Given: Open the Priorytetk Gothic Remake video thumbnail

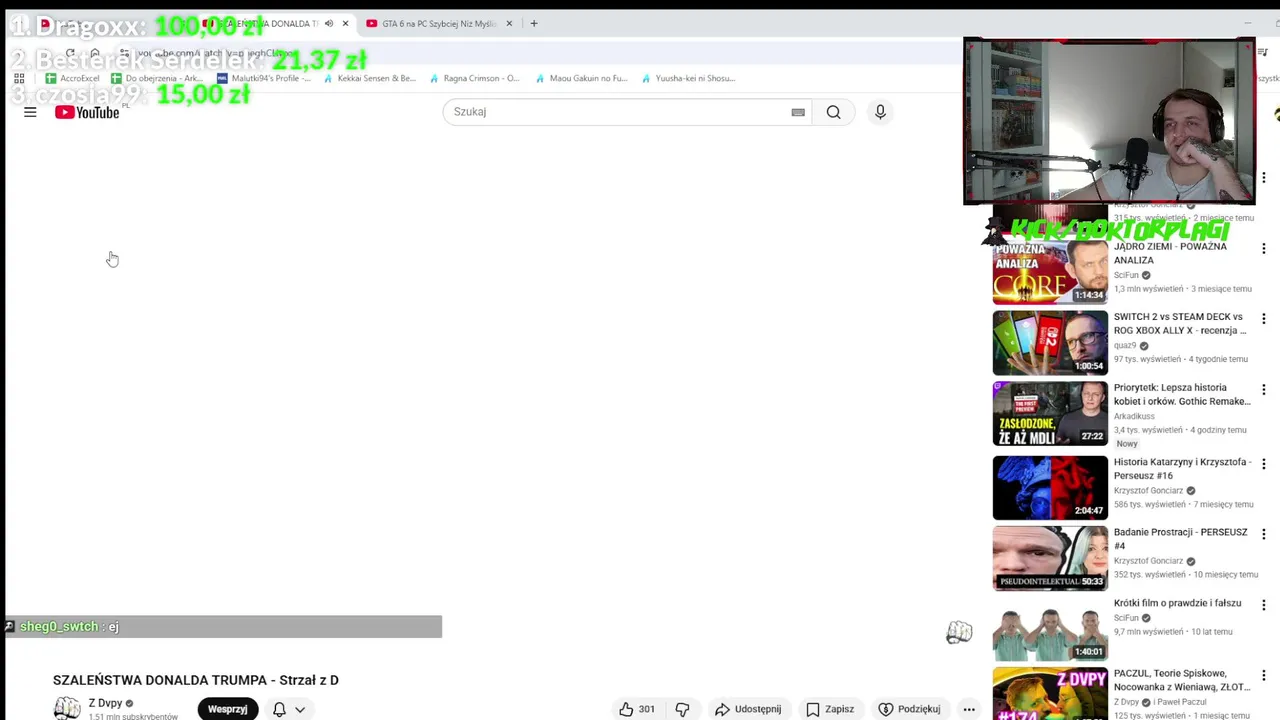Looking at the screenshot, I should pos(1050,414).
